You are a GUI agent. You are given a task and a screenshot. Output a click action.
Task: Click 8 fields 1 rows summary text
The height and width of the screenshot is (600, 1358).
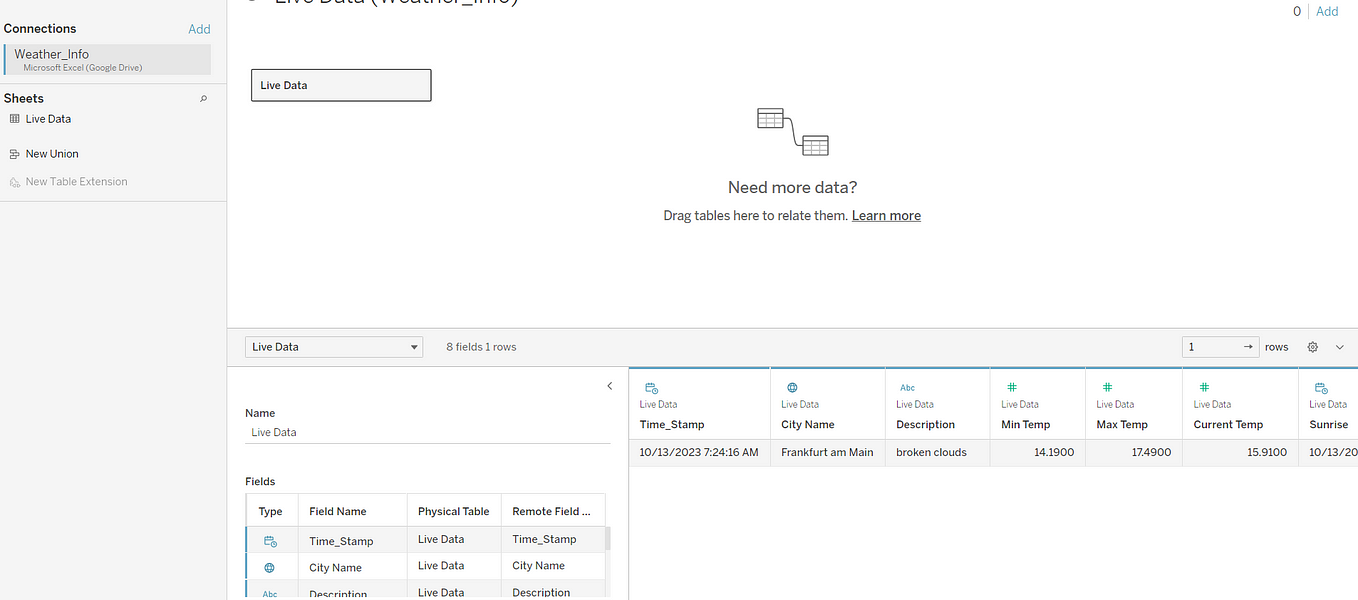[x=481, y=347]
